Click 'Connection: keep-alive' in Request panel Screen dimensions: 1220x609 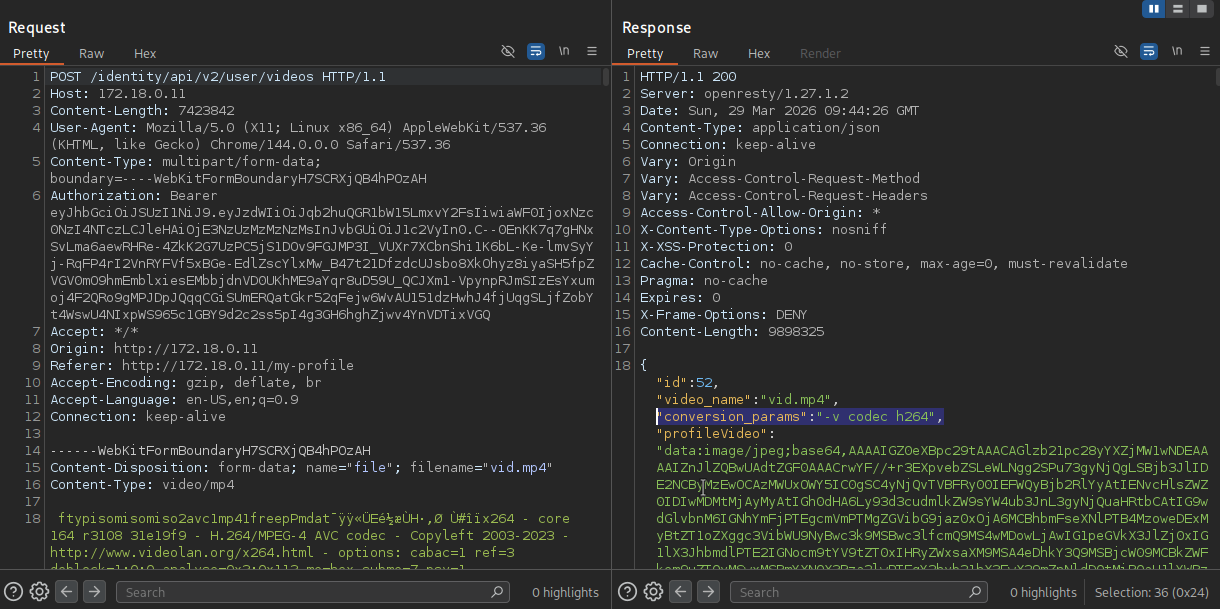[x=138, y=417]
